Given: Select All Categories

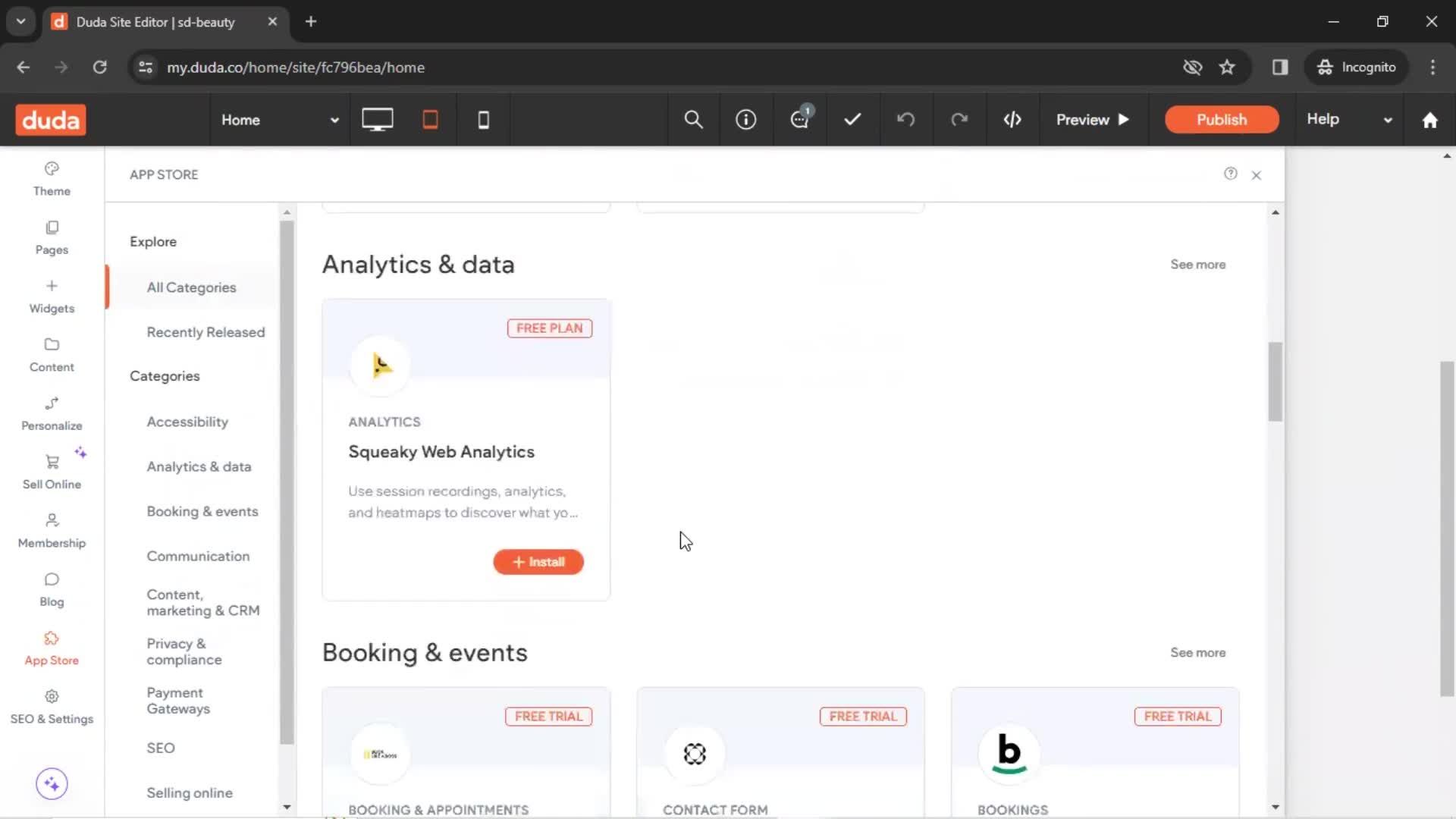Looking at the screenshot, I should [191, 287].
